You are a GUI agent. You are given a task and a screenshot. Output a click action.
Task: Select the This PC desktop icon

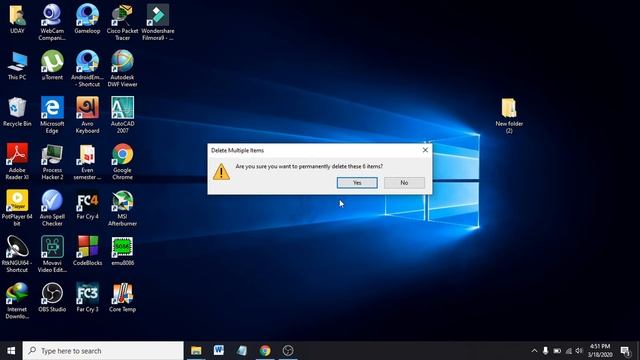(x=17, y=65)
